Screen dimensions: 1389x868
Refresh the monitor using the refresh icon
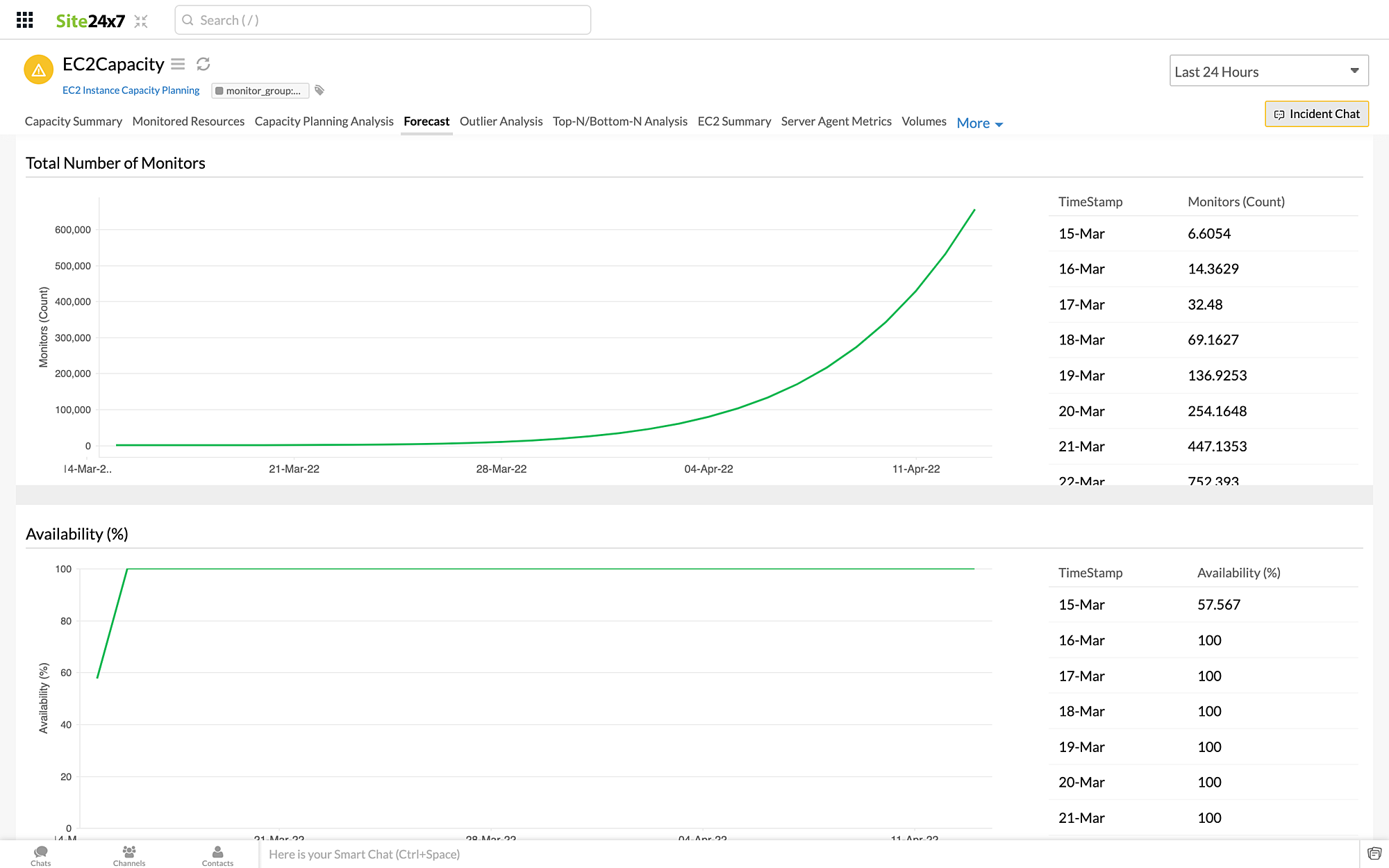pos(202,64)
